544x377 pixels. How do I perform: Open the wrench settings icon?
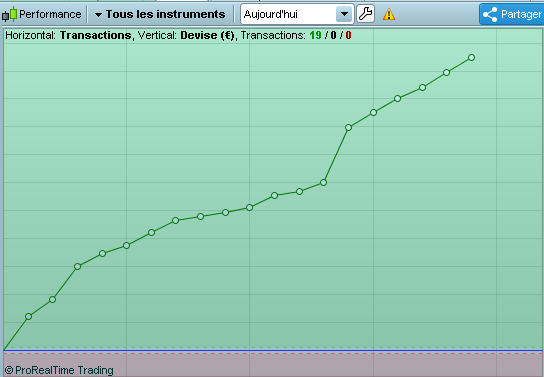(365, 14)
